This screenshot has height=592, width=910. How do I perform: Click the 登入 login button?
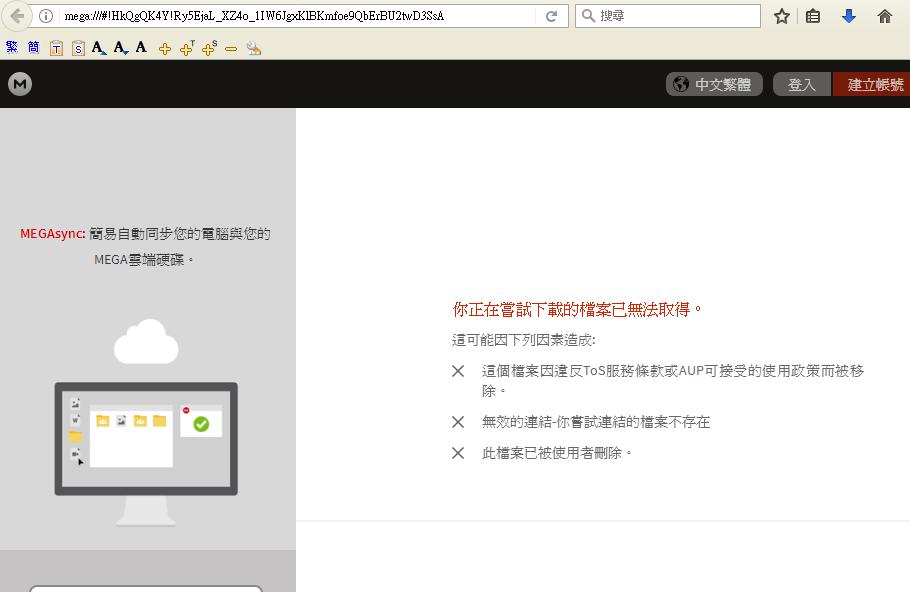801,84
